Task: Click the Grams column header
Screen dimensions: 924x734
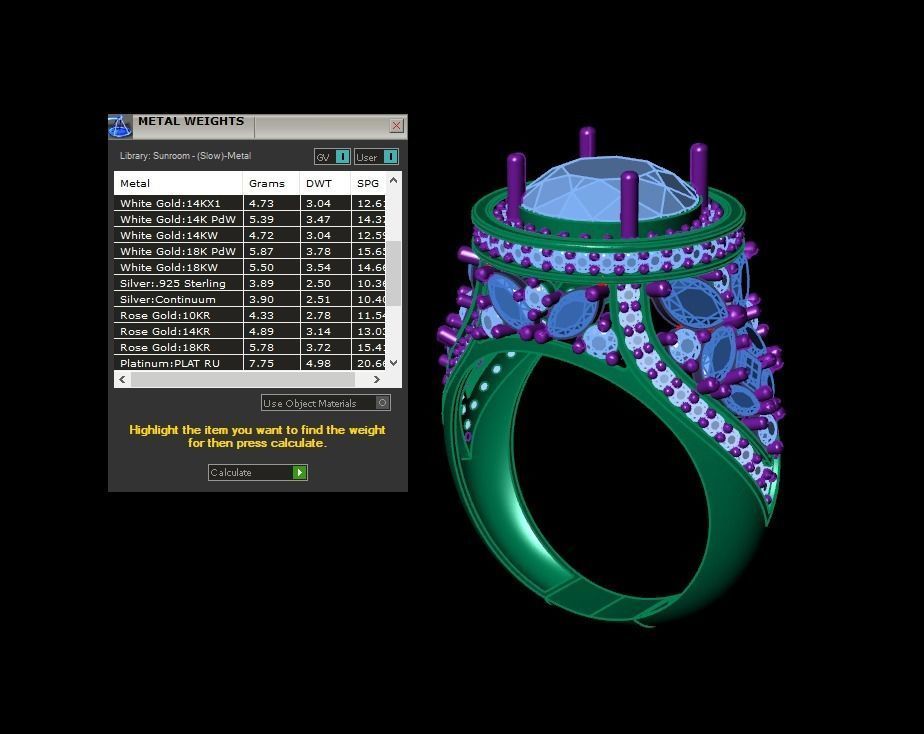Action: (x=271, y=183)
